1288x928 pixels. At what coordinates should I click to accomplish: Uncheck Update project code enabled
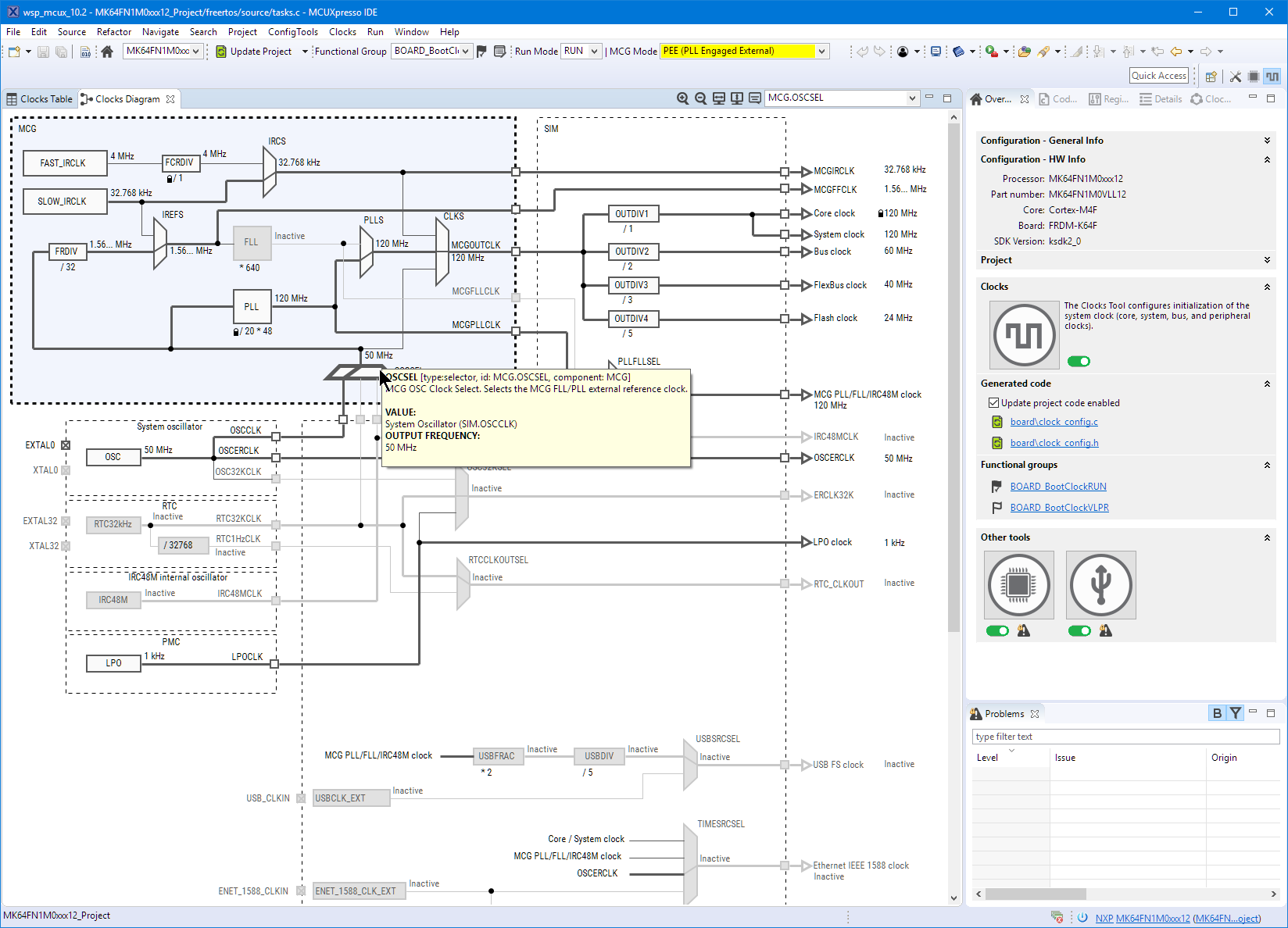pos(994,403)
